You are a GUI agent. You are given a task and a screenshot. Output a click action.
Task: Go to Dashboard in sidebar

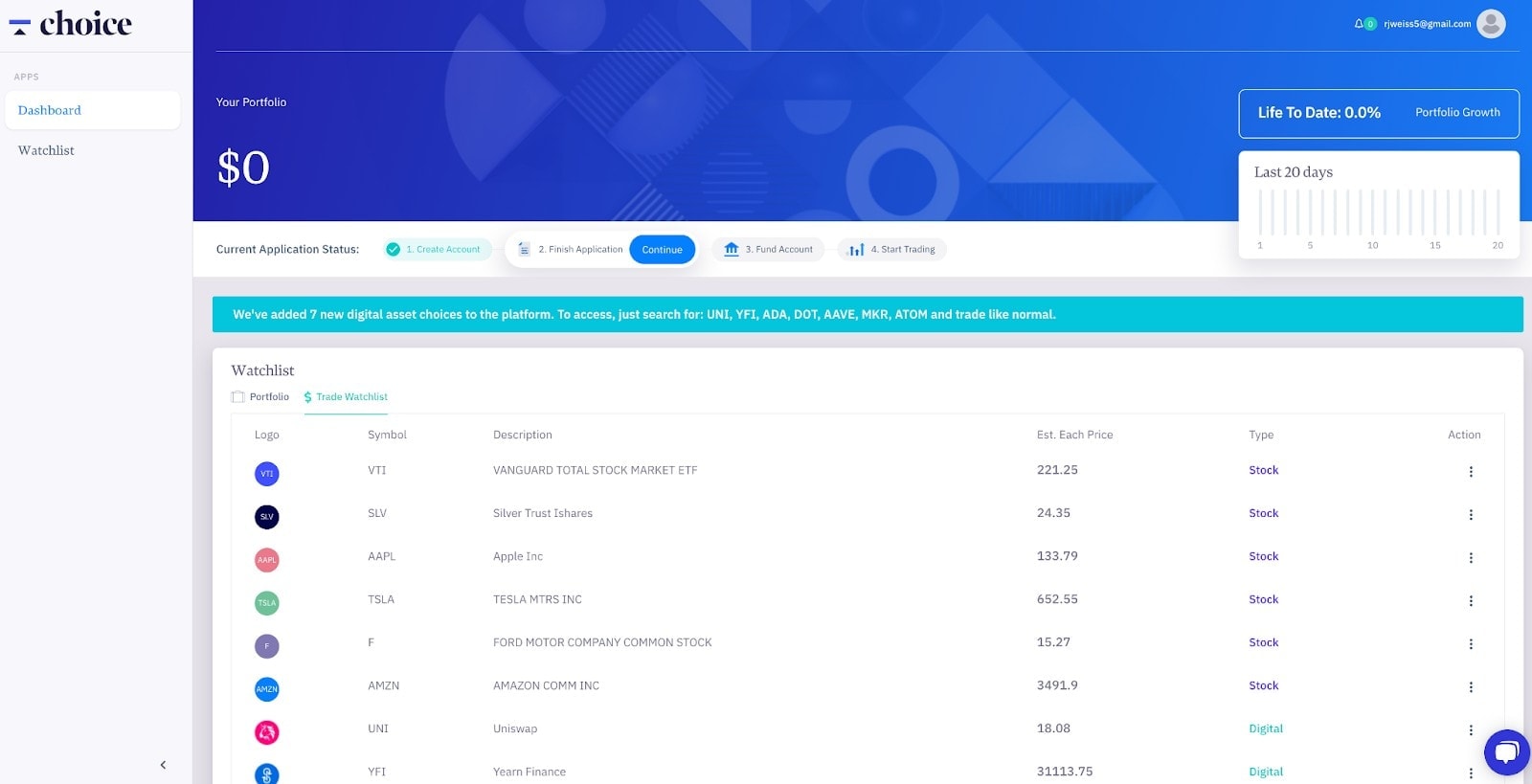click(92, 110)
